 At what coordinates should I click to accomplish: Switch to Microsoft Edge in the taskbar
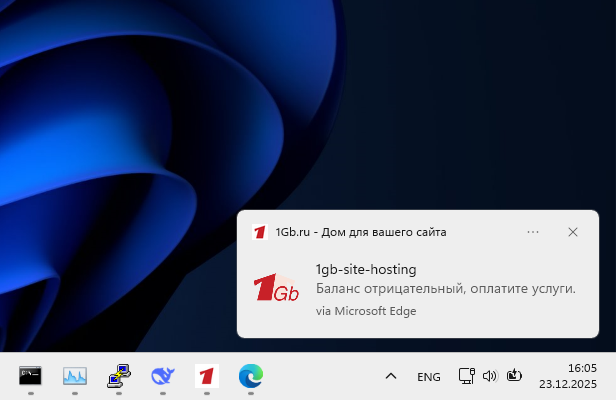(251, 376)
